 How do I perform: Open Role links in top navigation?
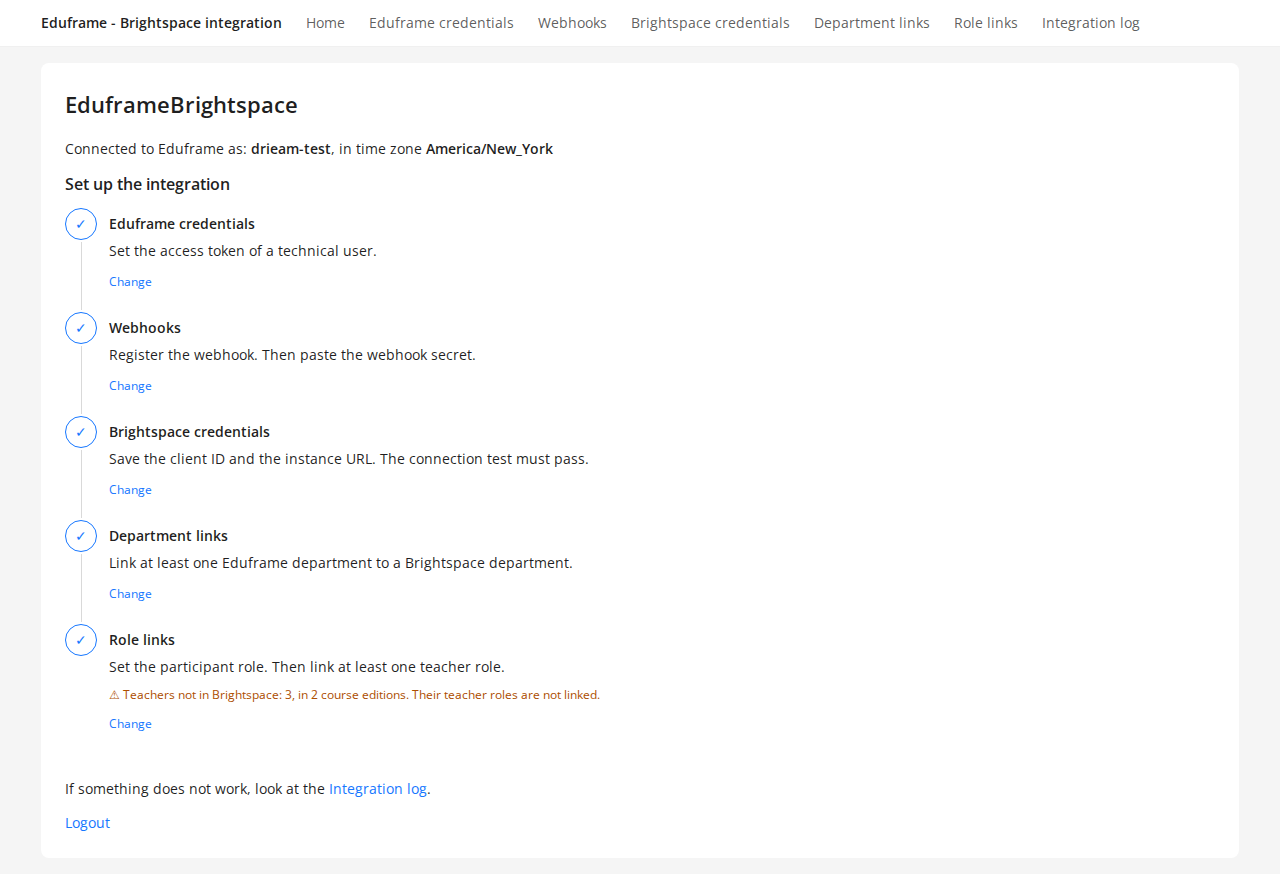[x=986, y=23]
